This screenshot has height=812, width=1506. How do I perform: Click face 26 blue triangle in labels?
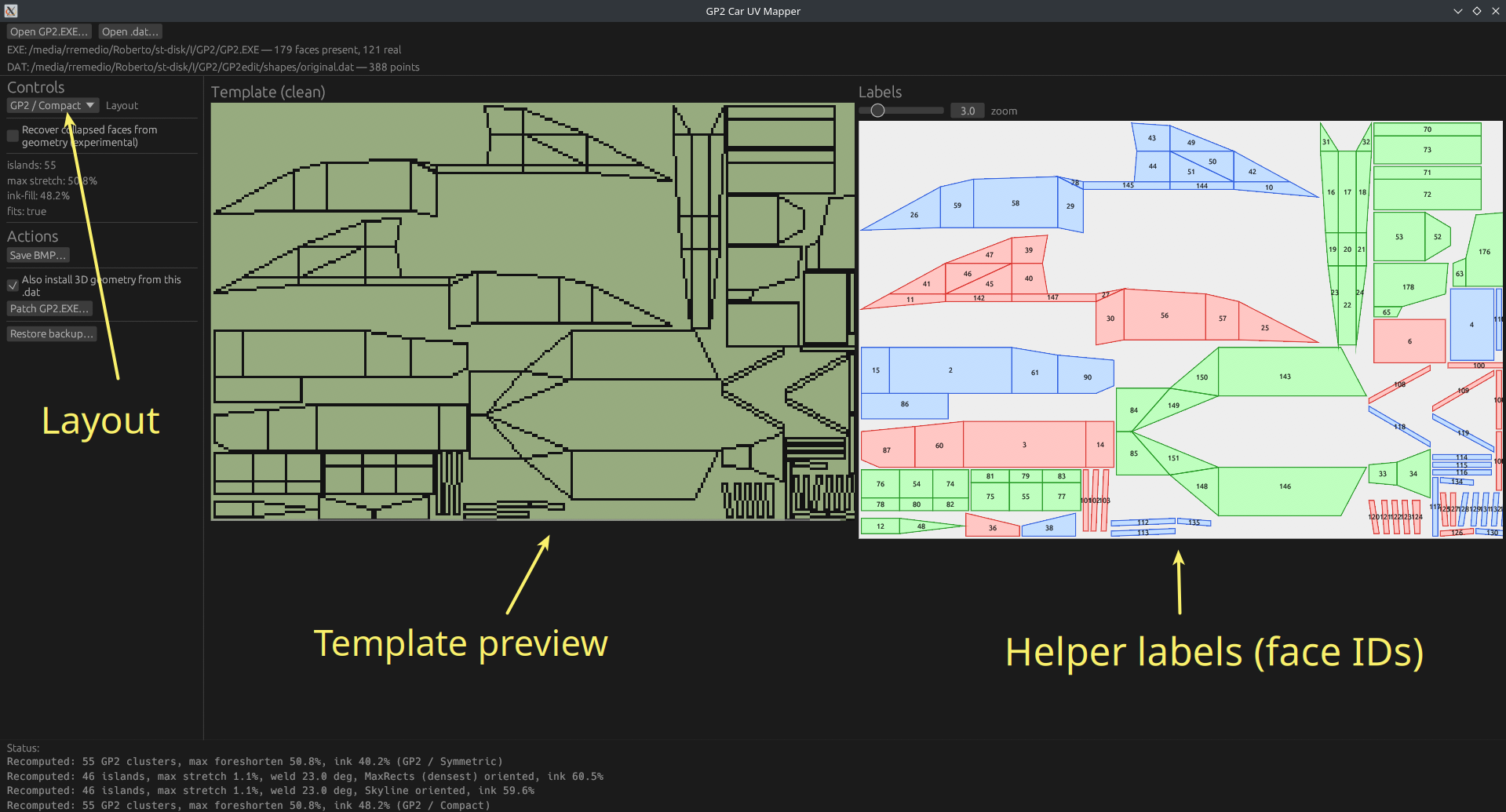[913, 214]
